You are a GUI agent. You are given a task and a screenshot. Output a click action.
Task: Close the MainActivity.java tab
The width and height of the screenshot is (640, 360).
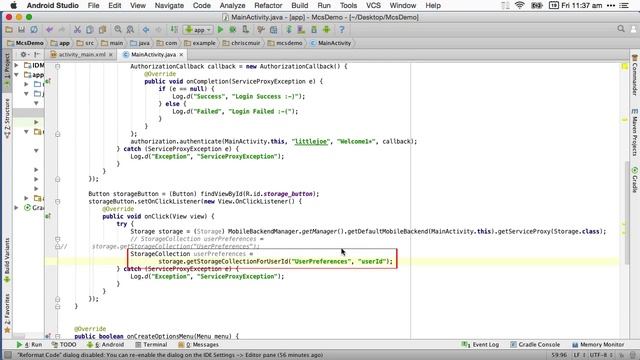click(181, 54)
